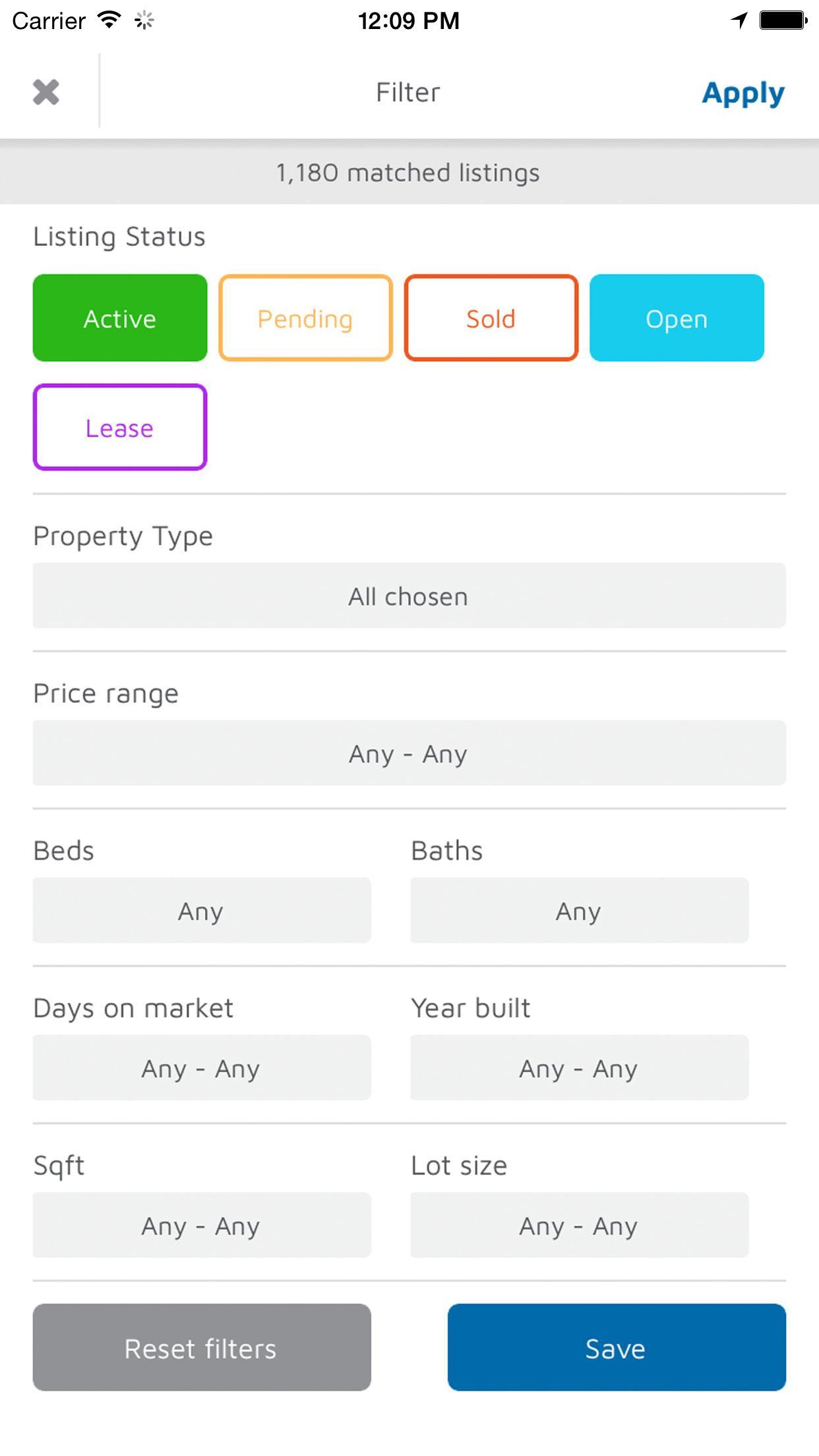The width and height of the screenshot is (819, 1456).
Task: Tap Apply to apply the filters
Action: coord(743,93)
